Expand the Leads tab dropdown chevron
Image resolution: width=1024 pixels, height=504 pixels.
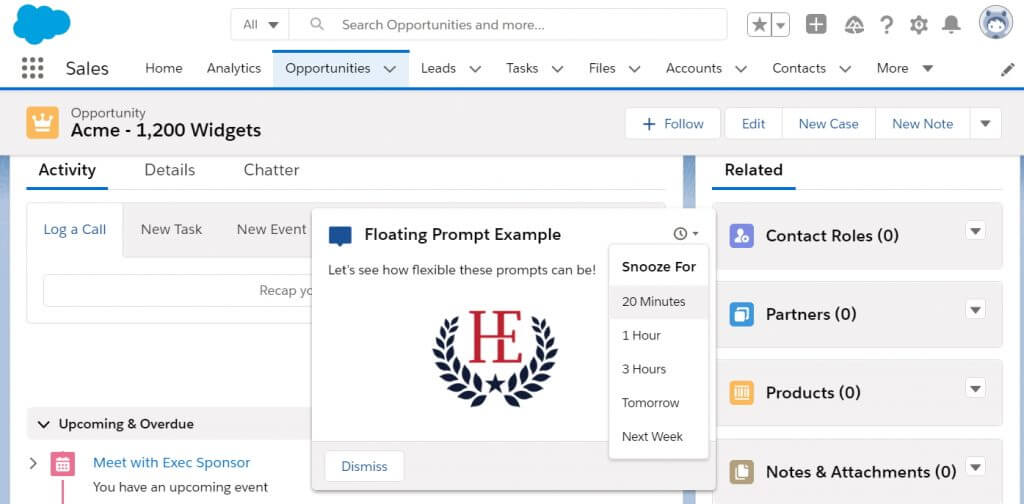475,69
